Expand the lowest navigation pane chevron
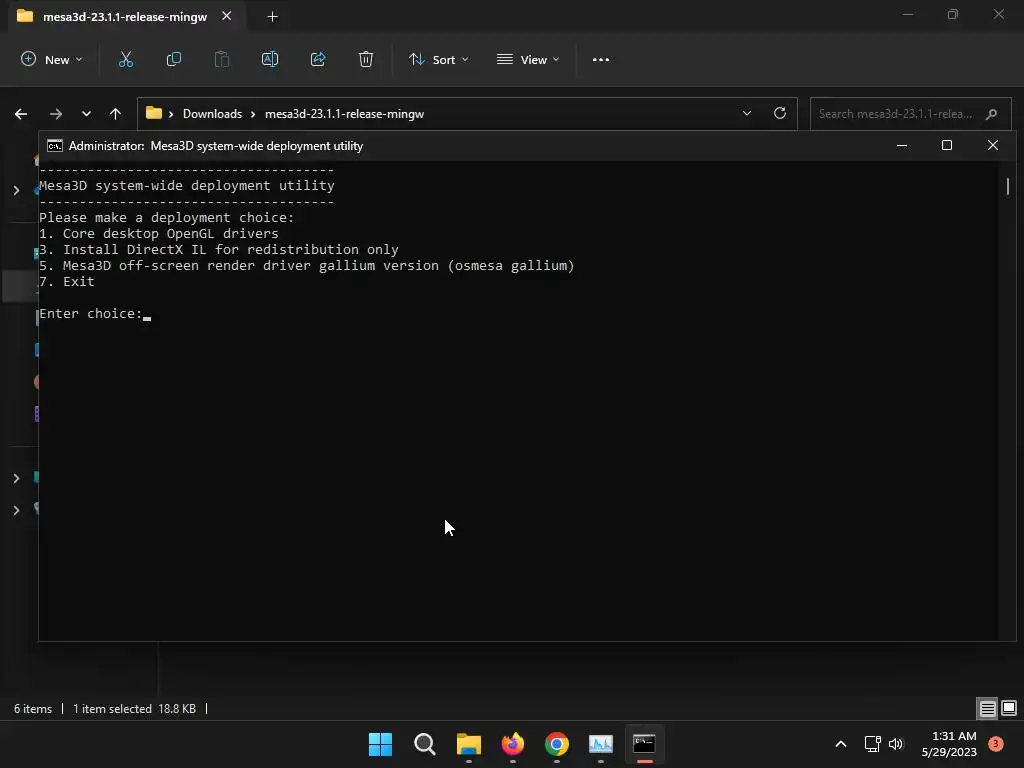The width and height of the screenshot is (1024, 768). (16, 510)
